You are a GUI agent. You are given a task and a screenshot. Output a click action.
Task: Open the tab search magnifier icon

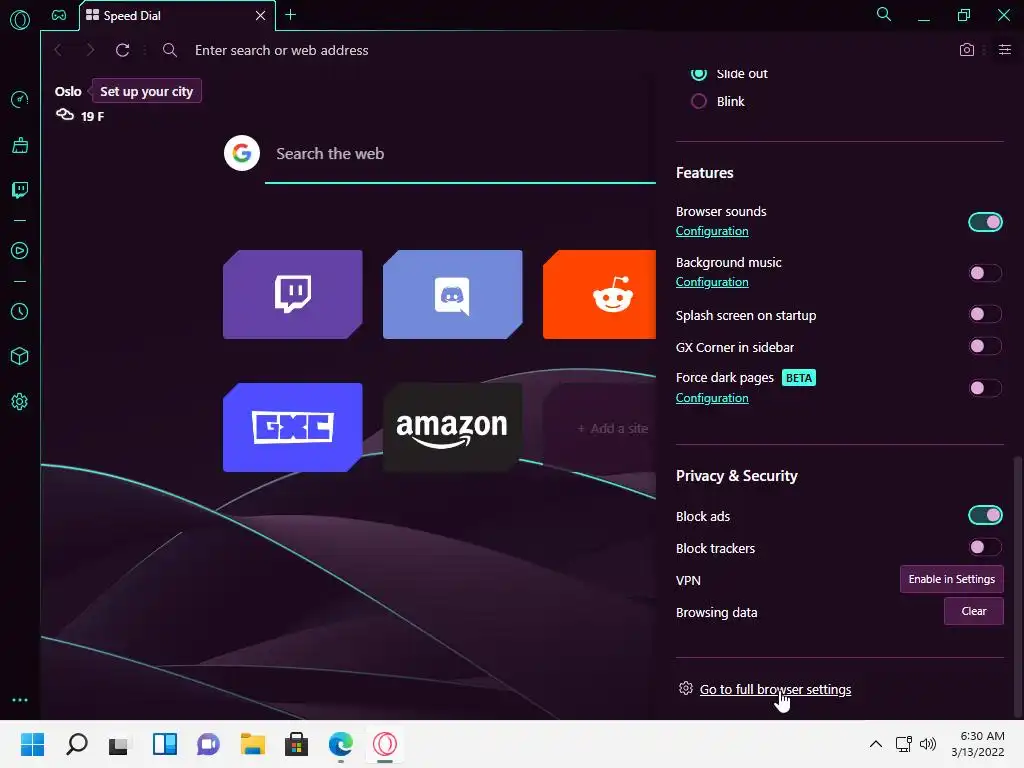click(884, 14)
